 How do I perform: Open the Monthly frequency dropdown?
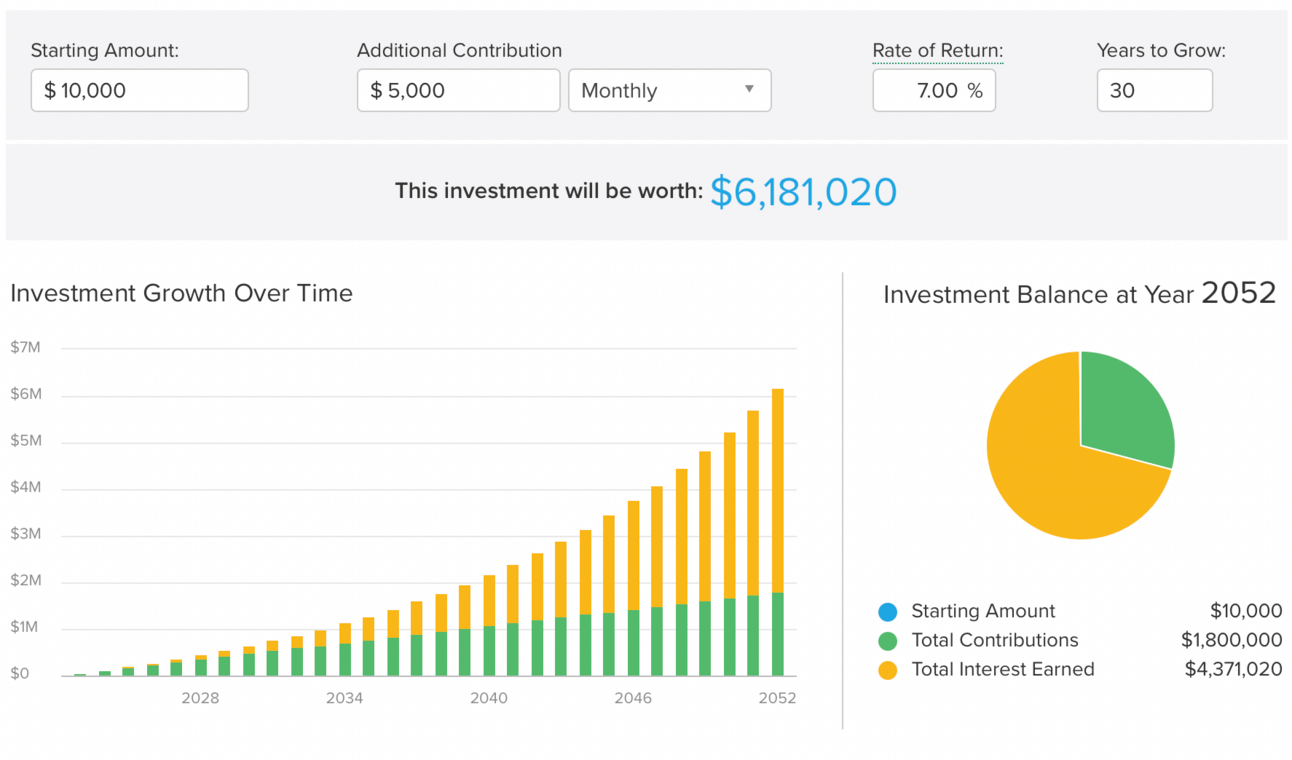pyautogui.click(x=669, y=91)
